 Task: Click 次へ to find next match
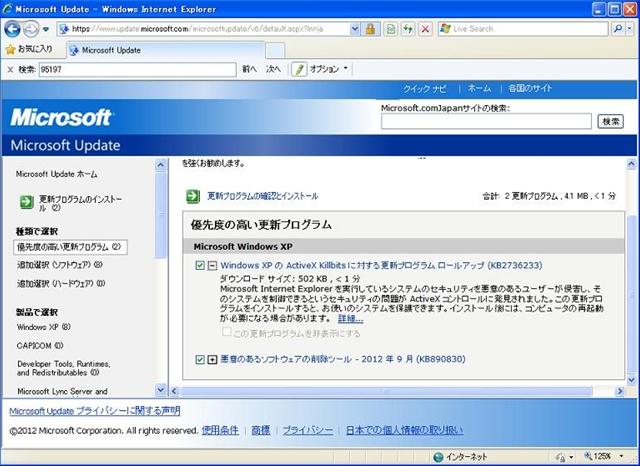click(x=273, y=69)
